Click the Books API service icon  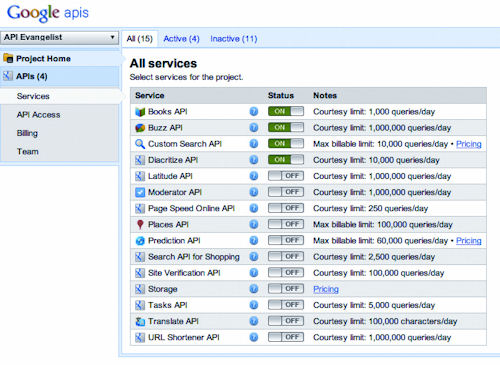(140, 112)
